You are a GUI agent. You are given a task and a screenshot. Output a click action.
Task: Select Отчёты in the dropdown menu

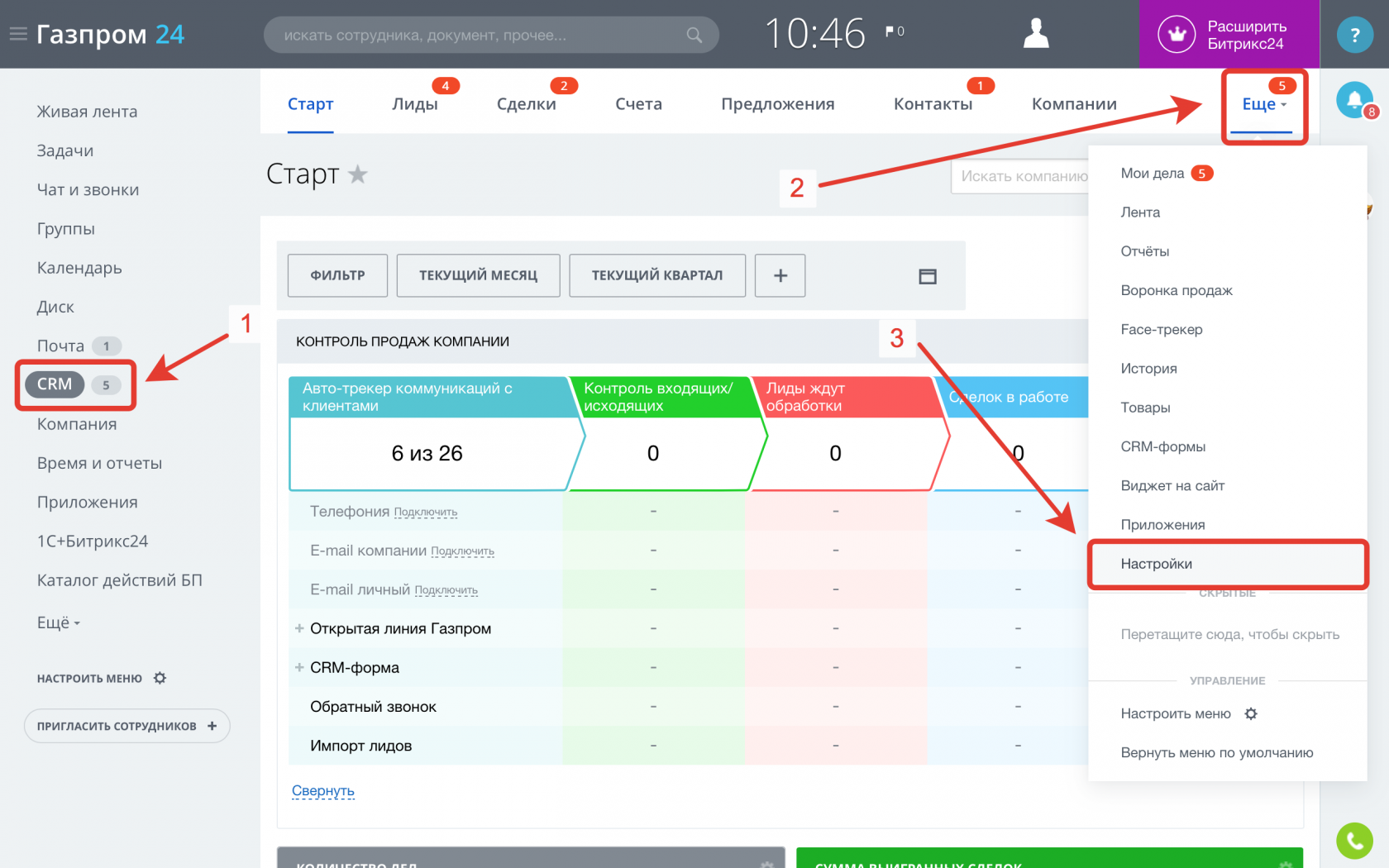point(1145,251)
